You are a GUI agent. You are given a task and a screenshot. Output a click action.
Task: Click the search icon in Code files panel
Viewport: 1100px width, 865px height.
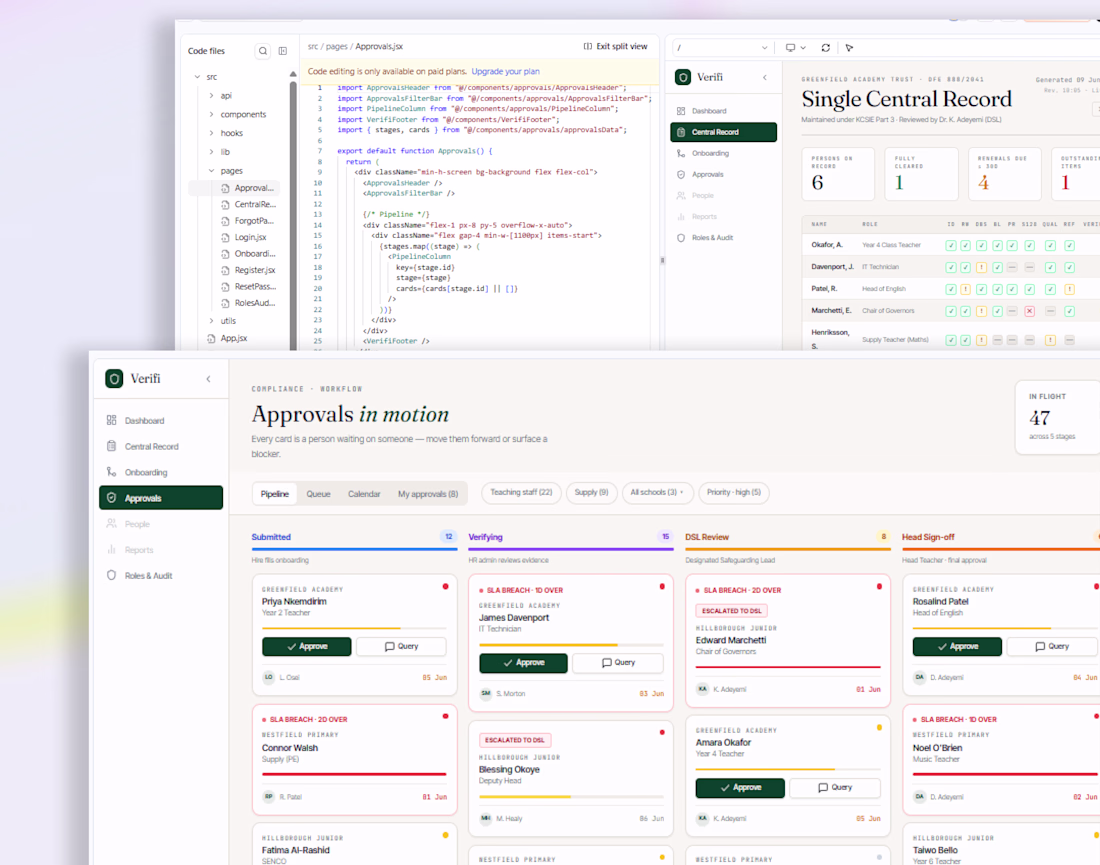[263, 51]
